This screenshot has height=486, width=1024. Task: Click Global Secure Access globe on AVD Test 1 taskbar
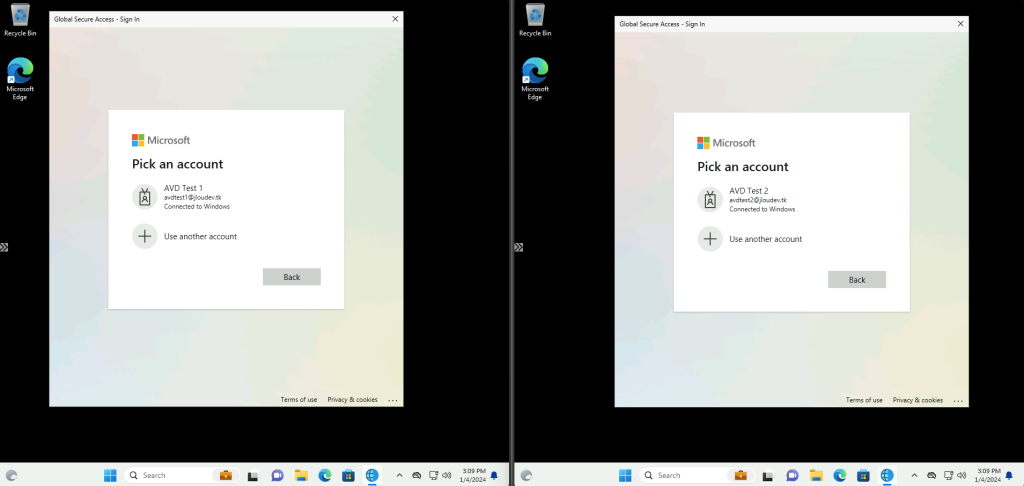tap(372, 476)
